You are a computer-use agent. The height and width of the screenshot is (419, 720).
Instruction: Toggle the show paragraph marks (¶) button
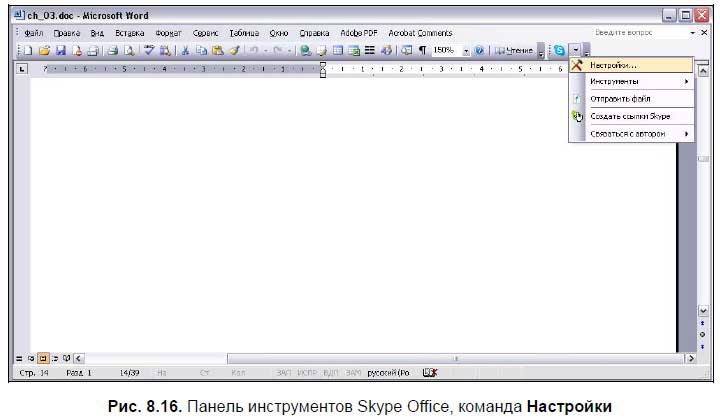tap(422, 50)
